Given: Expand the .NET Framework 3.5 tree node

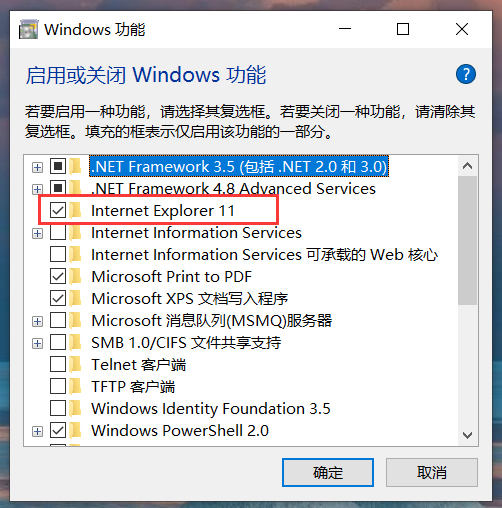Looking at the screenshot, I should pyautogui.click(x=37, y=167).
